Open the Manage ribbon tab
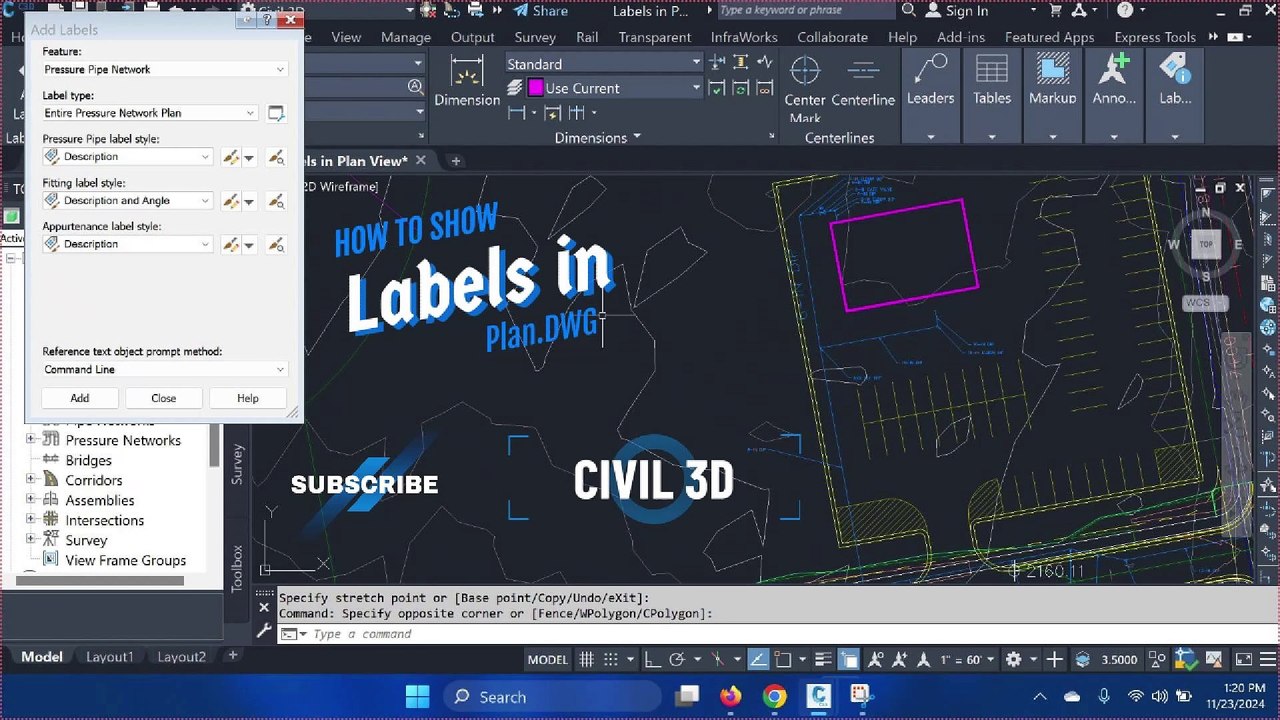 [406, 37]
